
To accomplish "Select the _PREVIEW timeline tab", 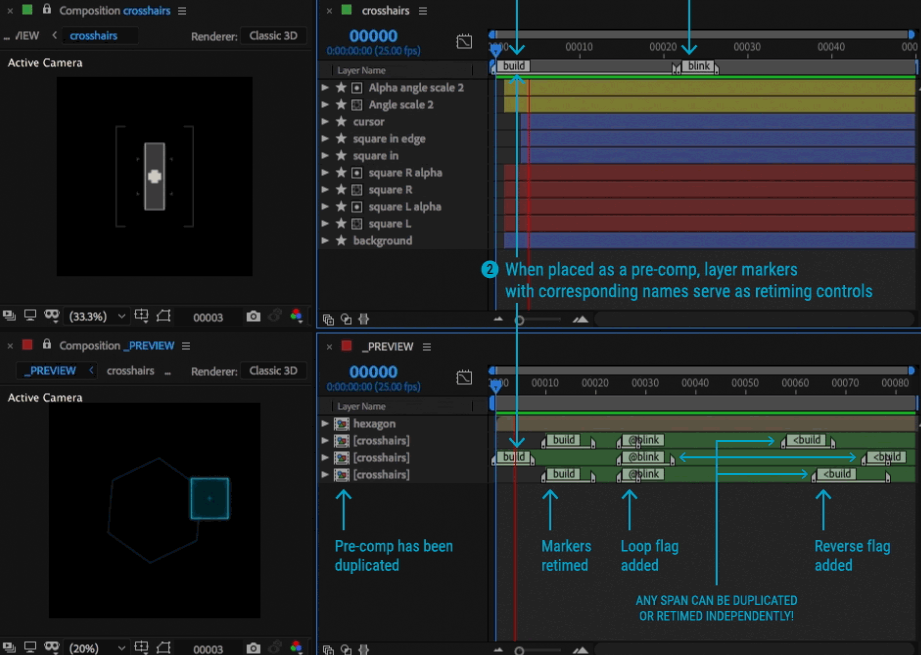I will pos(387,347).
